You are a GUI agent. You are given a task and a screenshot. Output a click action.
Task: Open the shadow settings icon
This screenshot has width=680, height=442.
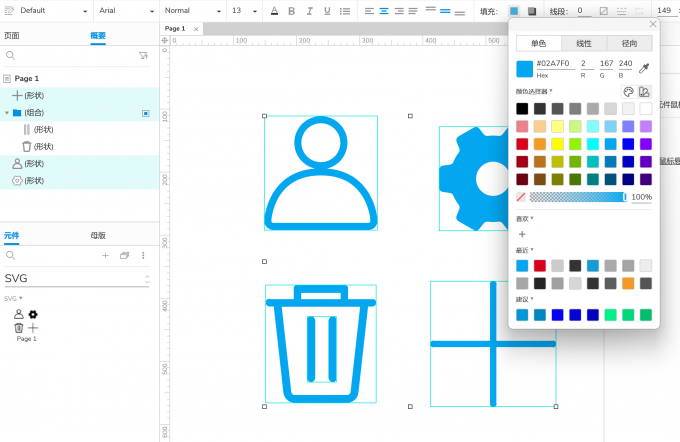point(532,11)
